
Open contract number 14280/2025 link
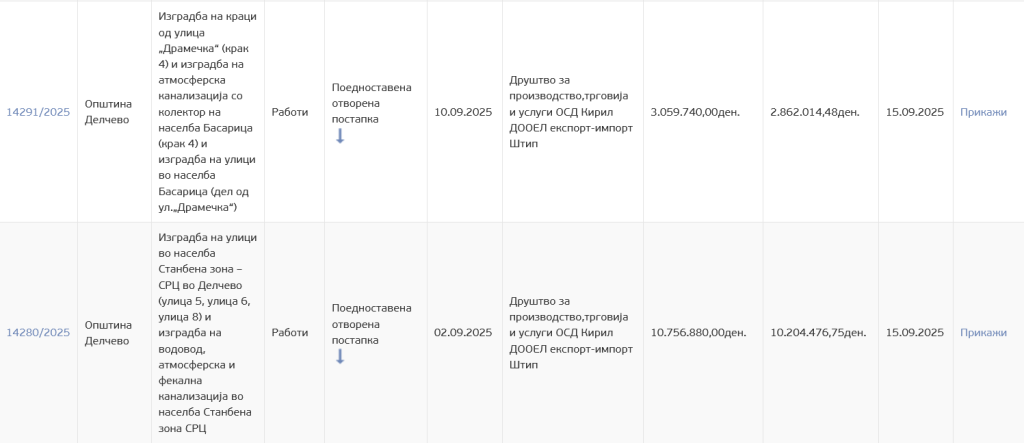(38, 333)
